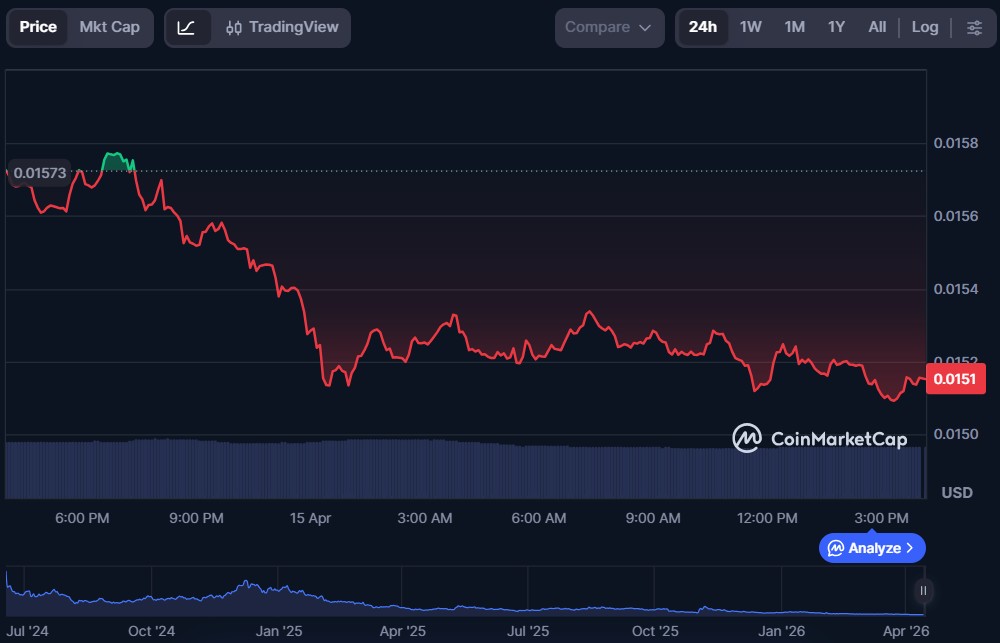Expand Analyze via its right chevron
1000x643 pixels.
pos(910,548)
